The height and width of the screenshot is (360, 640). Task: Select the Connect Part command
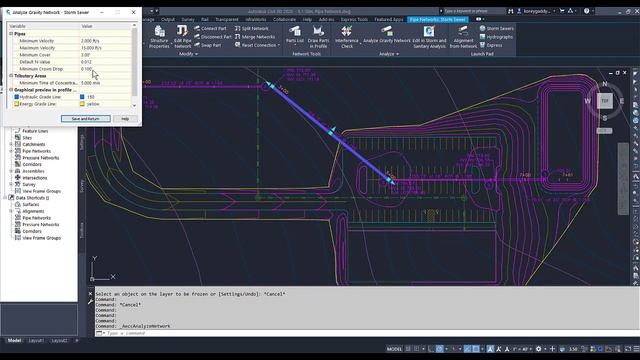coord(210,28)
